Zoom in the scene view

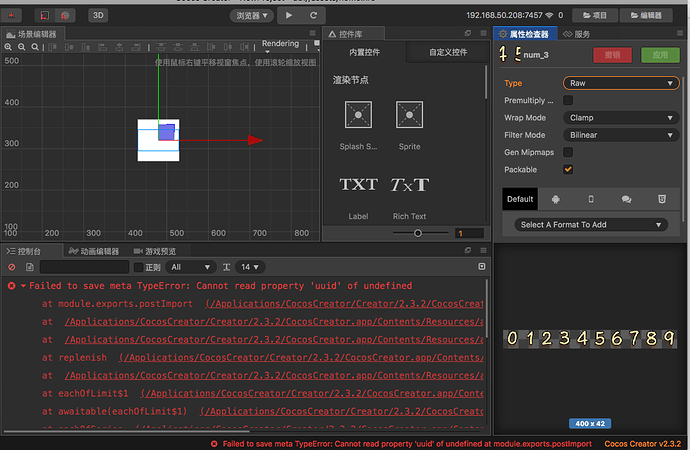click(8, 47)
